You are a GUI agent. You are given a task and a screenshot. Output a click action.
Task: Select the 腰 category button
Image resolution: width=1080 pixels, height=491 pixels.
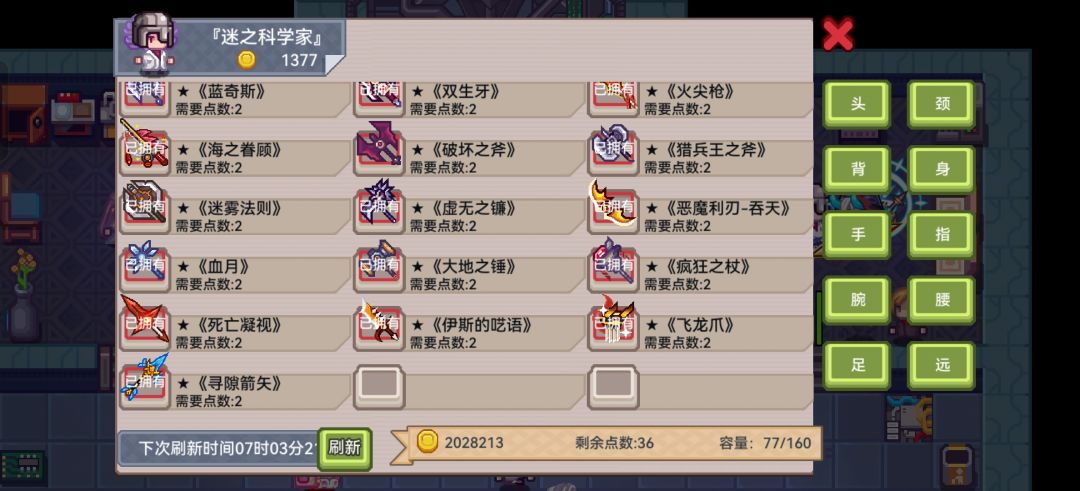click(942, 300)
